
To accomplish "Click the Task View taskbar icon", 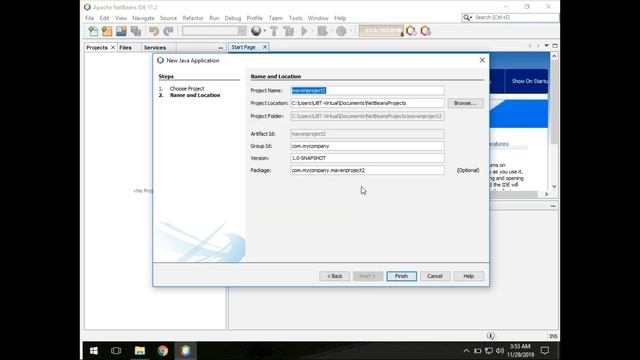I will click(x=116, y=351).
